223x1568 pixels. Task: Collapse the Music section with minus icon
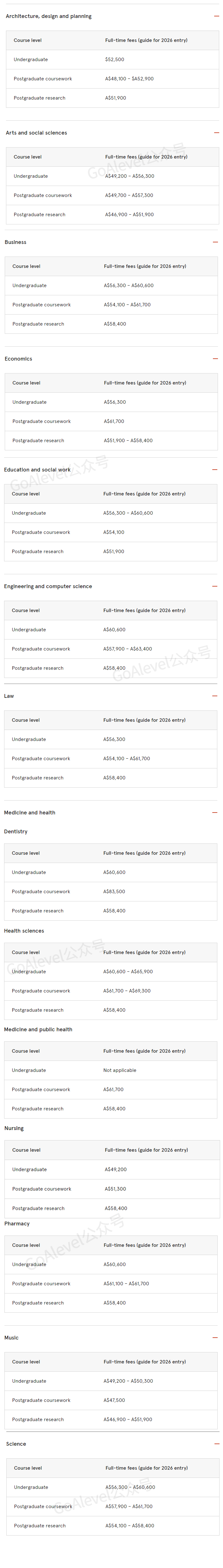(215, 1338)
